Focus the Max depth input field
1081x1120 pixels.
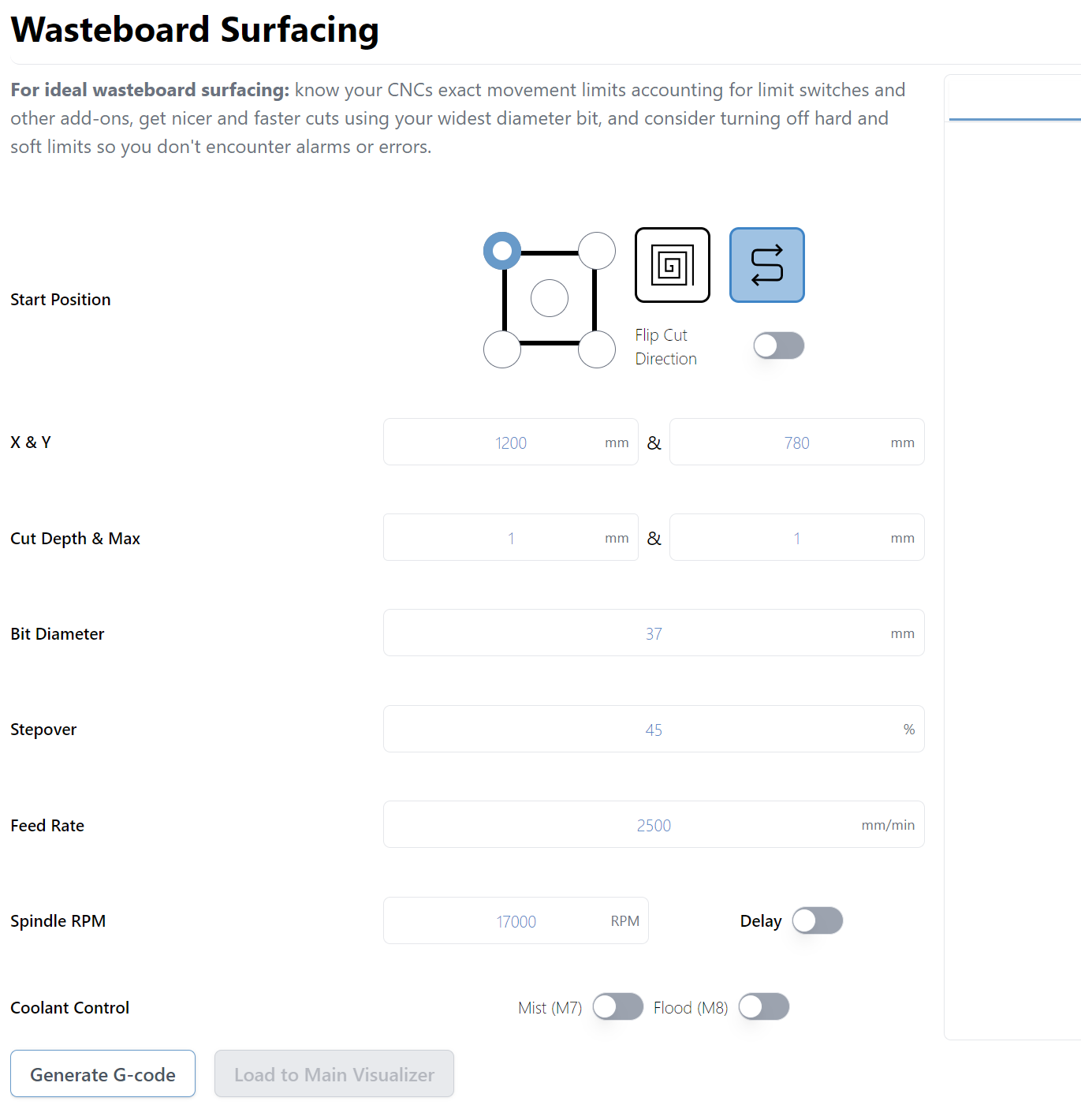(796, 538)
